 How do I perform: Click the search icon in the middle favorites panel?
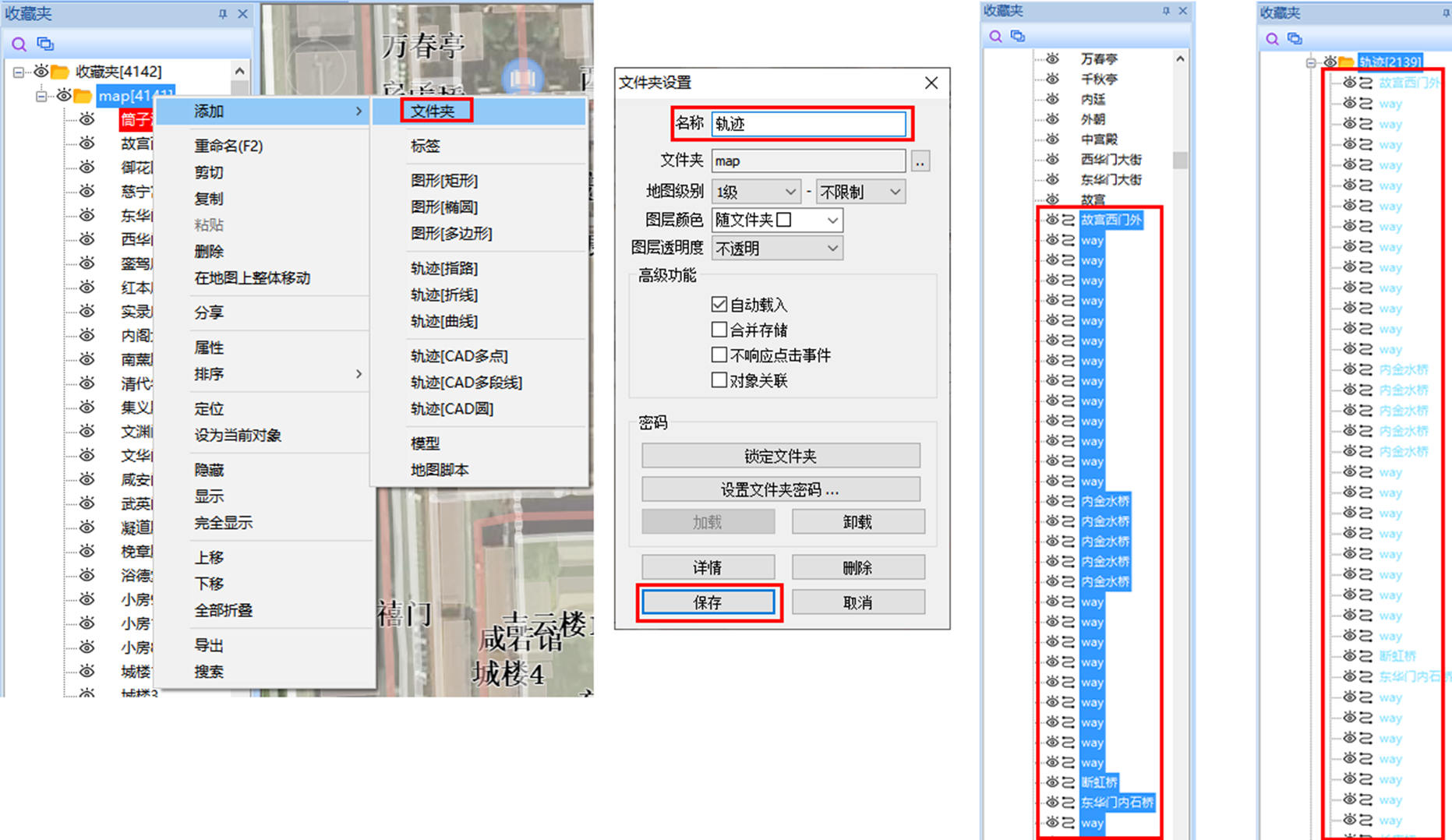pyautogui.click(x=995, y=37)
